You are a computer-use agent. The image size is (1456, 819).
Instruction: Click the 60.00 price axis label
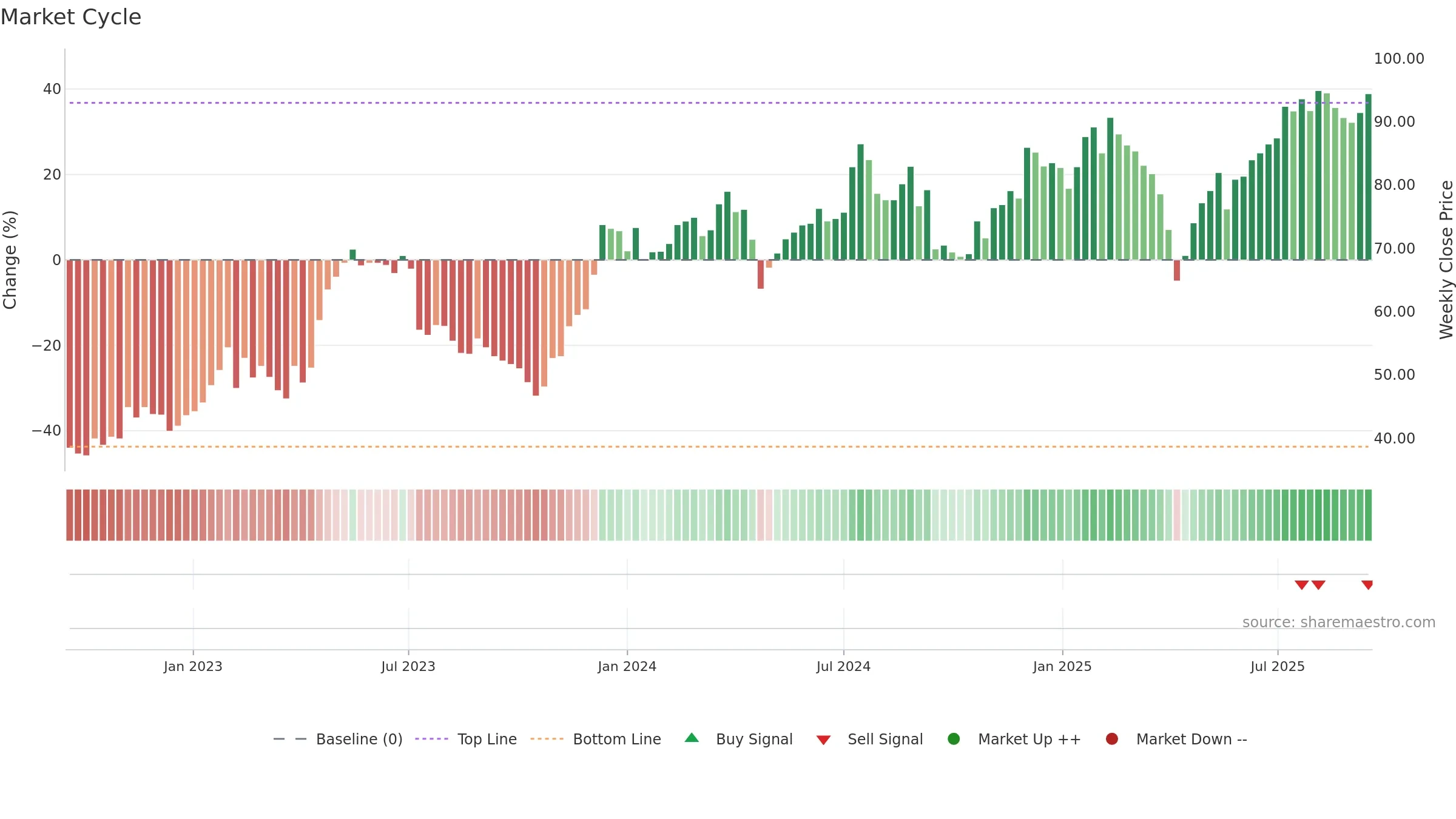click(x=1395, y=312)
